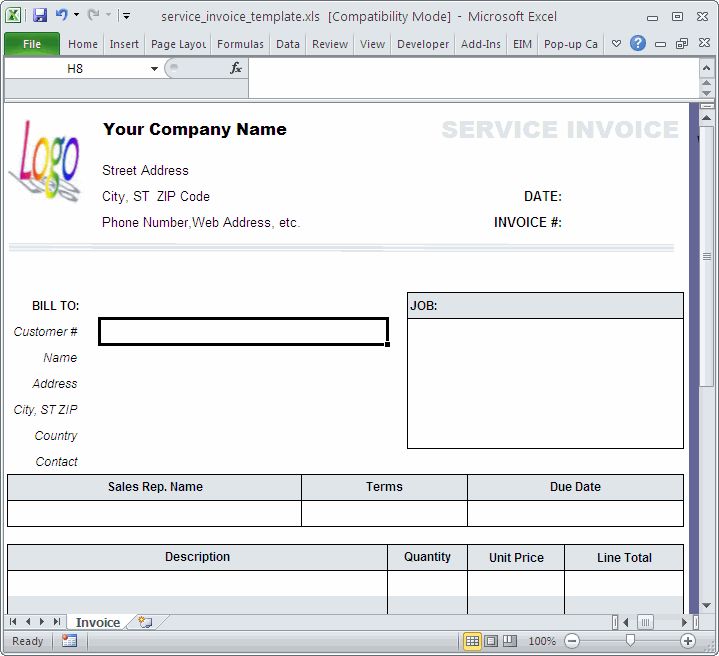
Task: Select the Phone Number, Web Address cell
Action: (x=201, y=223)
